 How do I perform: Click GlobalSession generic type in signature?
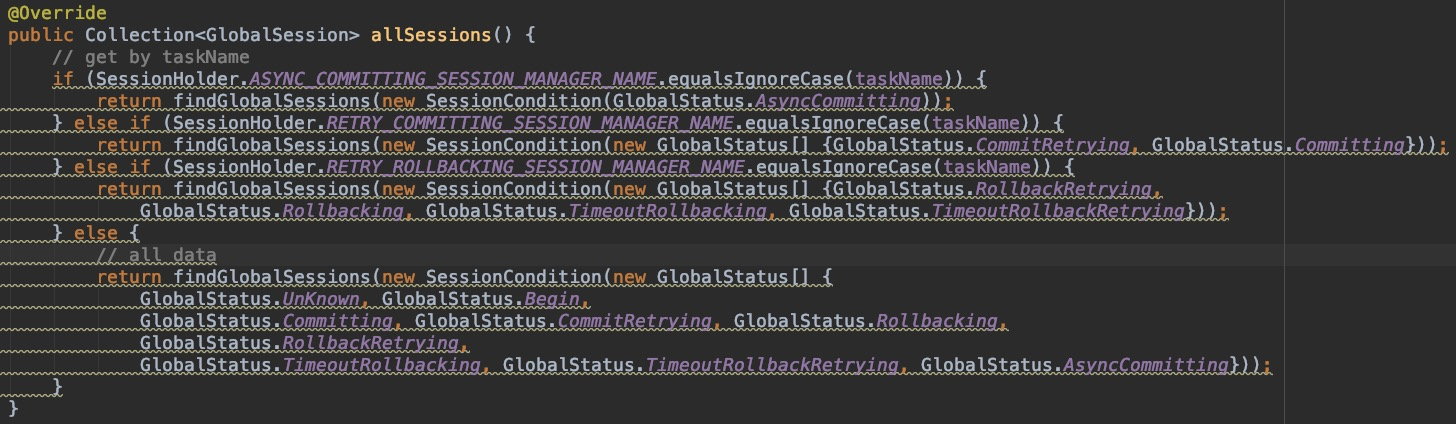(x=277, y=34)
